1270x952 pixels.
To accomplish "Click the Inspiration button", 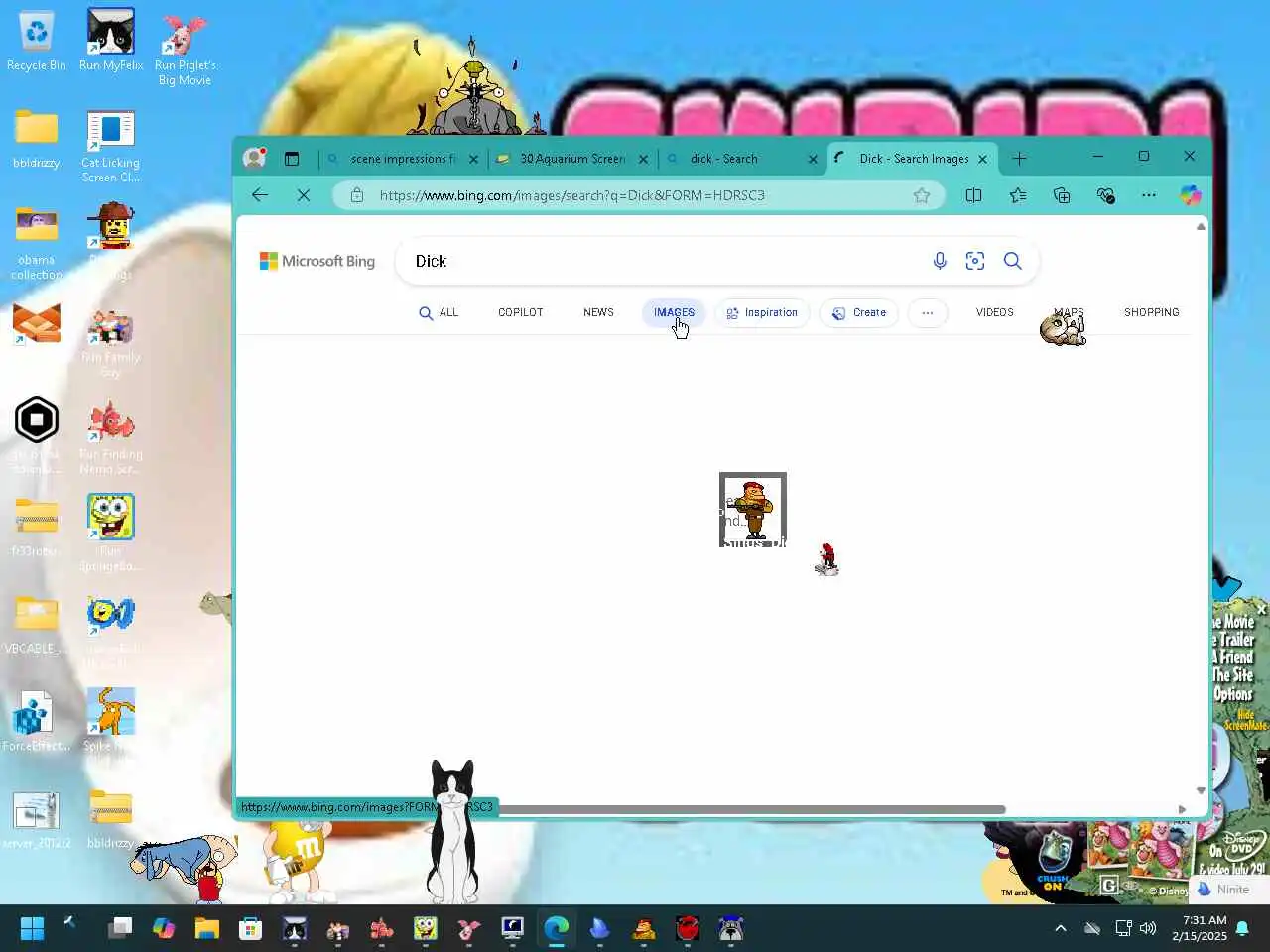I will (762, 312).
